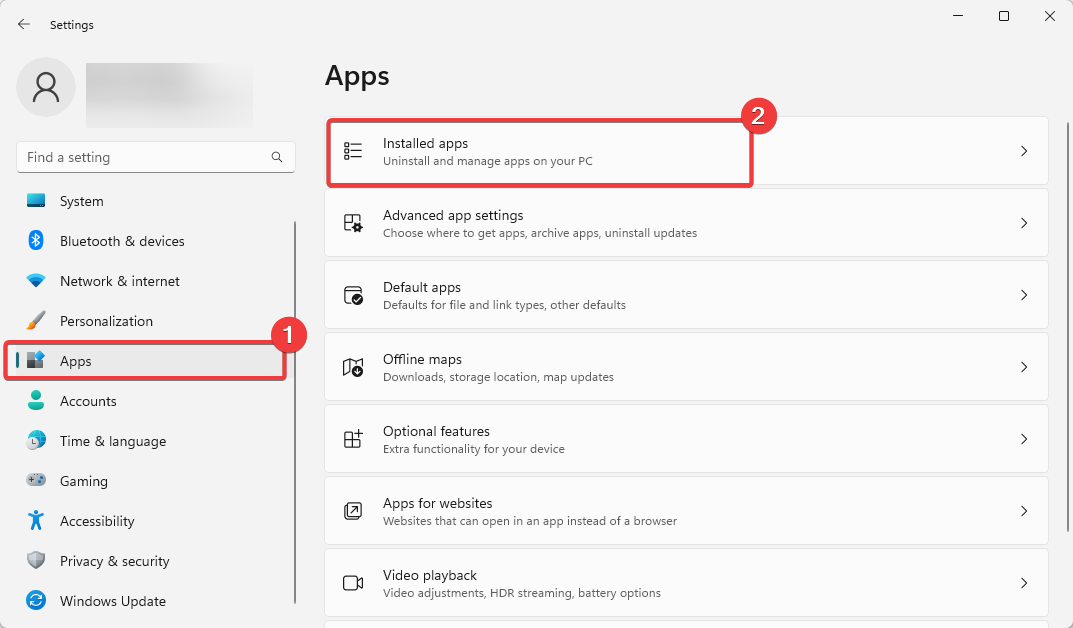Expand Installed apps with its chevron
Image resolution: width=1073 pixels, height=628 pixels.
point(1024,151)
